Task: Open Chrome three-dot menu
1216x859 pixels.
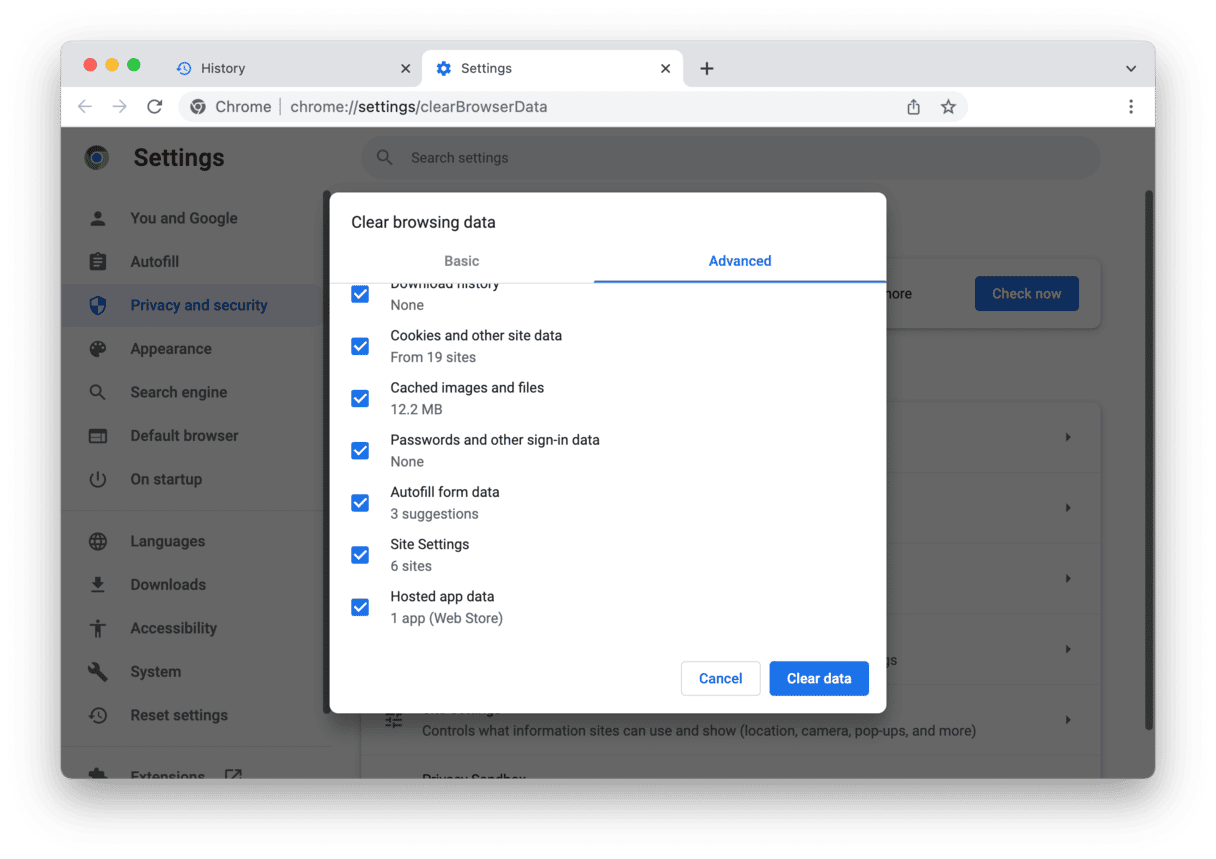Action: (1130, 107)
